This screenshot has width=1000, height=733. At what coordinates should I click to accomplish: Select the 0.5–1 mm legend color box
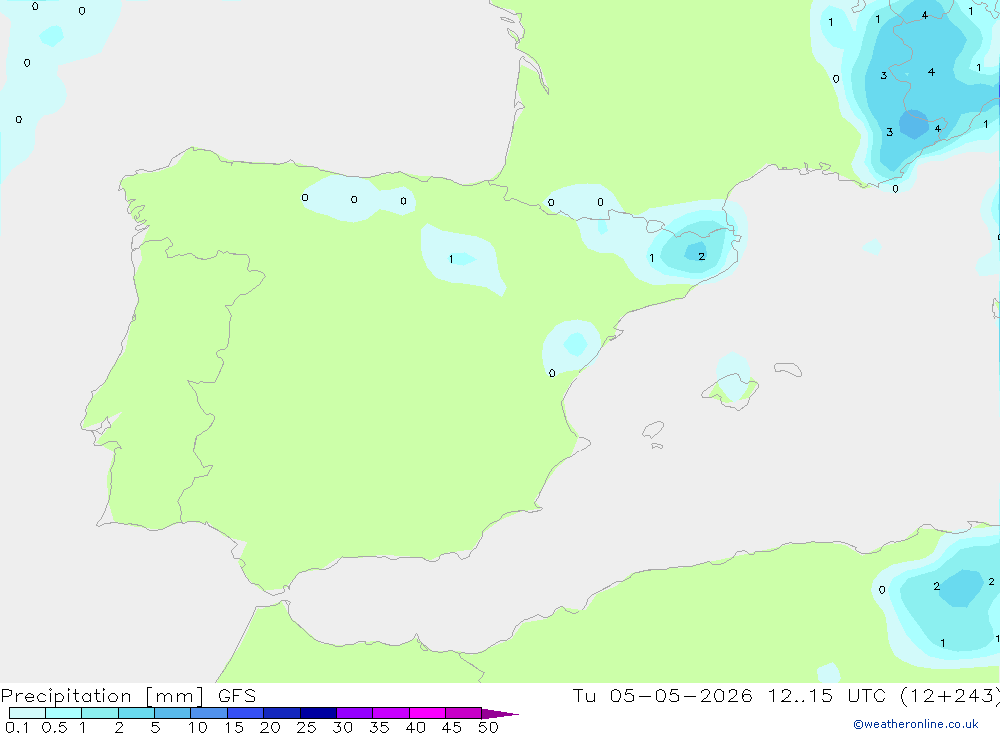point(63,713)
